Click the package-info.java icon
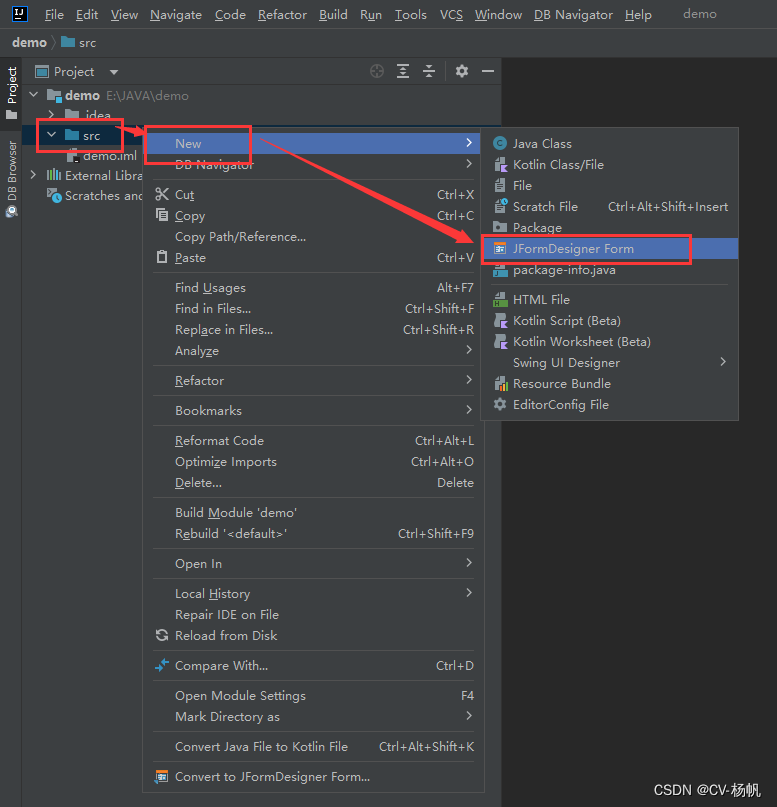 point(500,270)
